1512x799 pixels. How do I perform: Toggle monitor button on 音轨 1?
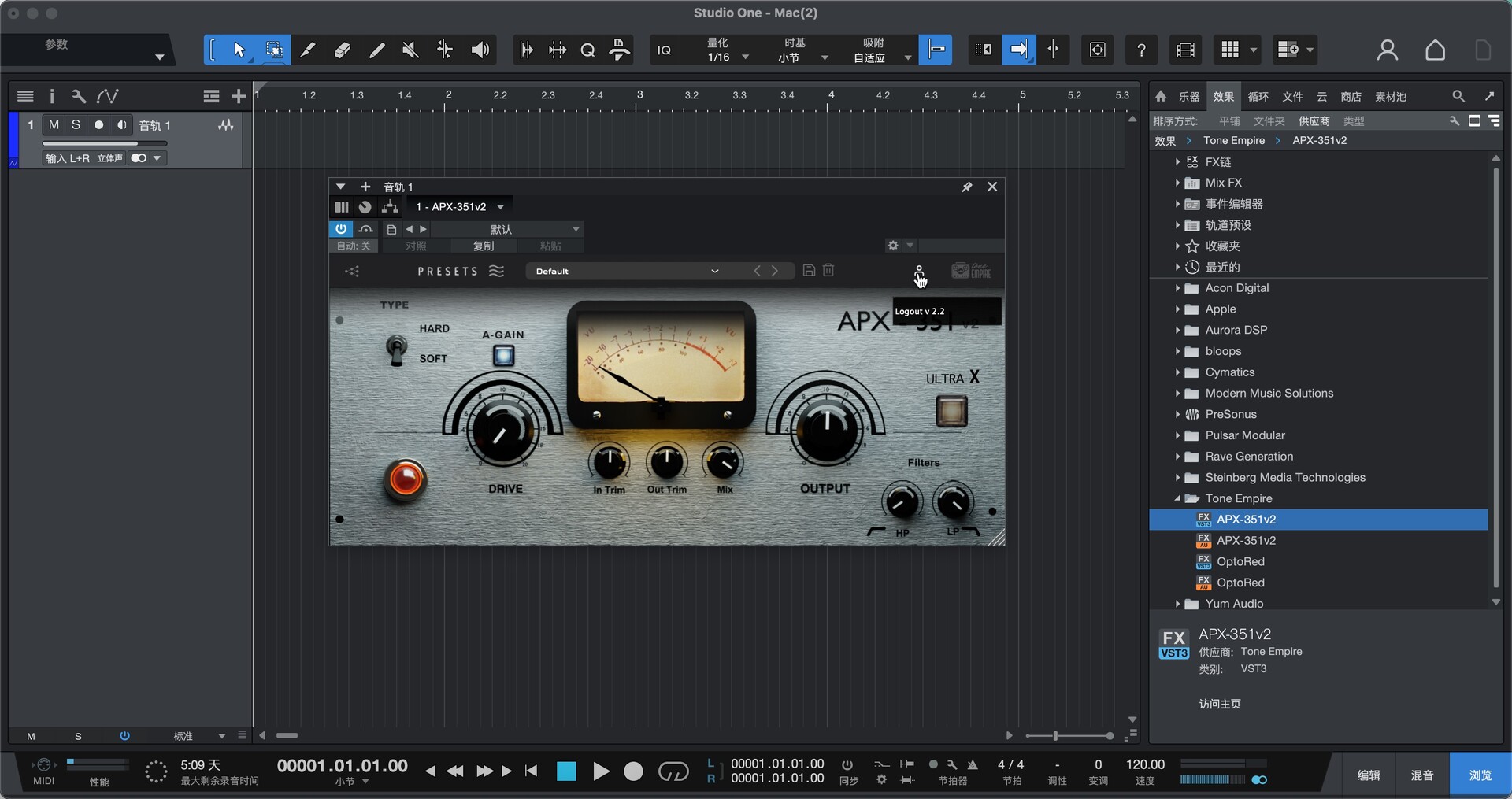(x=121, y=124)
